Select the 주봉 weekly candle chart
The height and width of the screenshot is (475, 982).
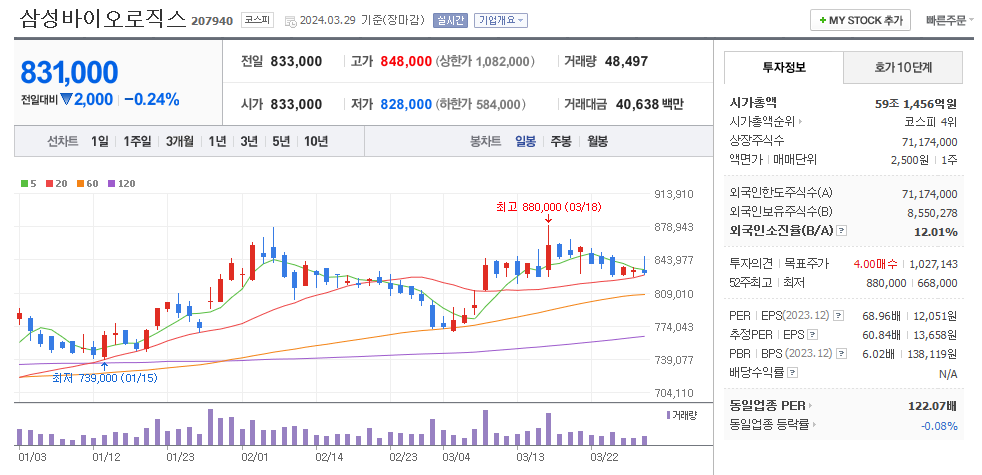[x=561, y=141]
